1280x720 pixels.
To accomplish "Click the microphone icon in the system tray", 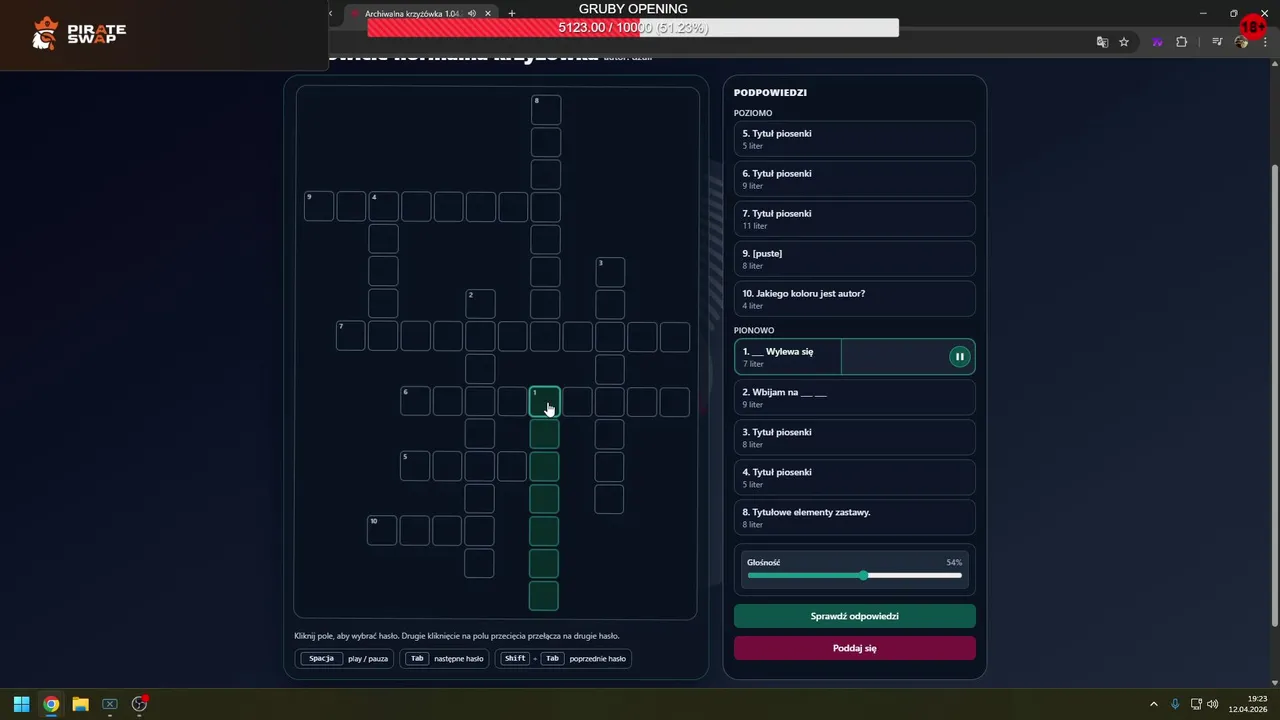I will [x=1175, y=704].
